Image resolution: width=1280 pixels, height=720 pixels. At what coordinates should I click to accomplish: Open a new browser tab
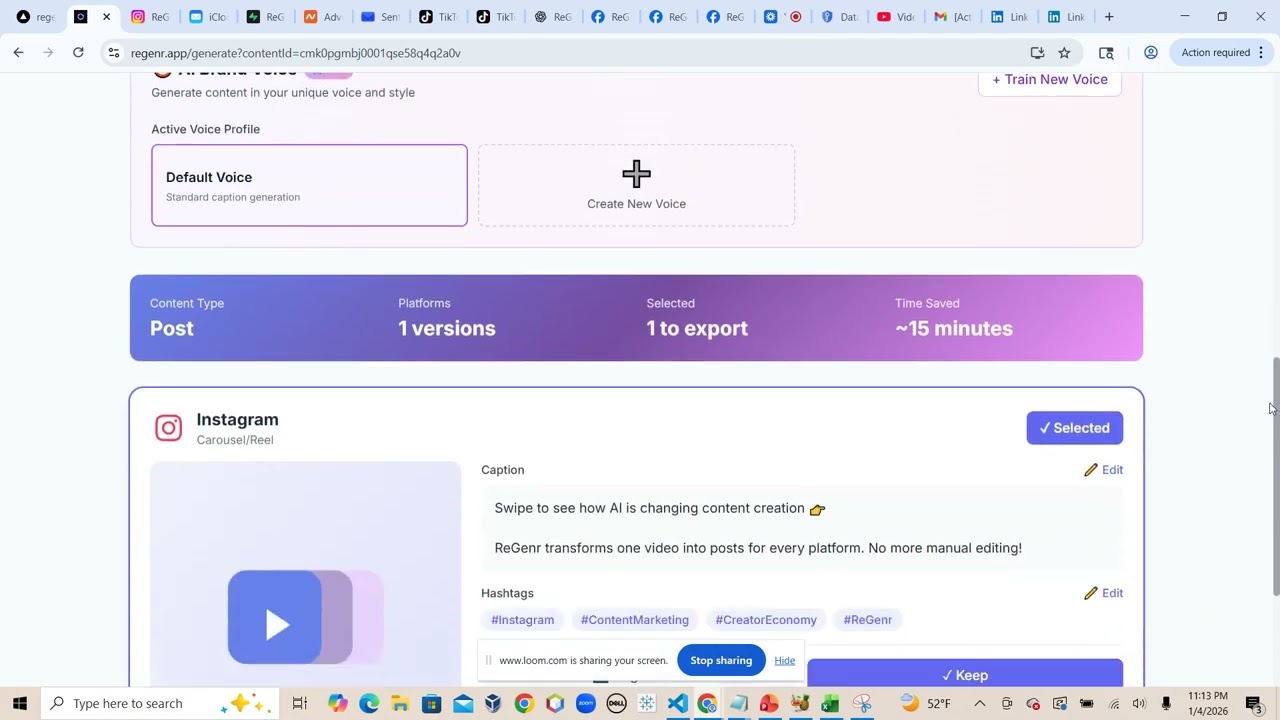tap(1109, 17)
